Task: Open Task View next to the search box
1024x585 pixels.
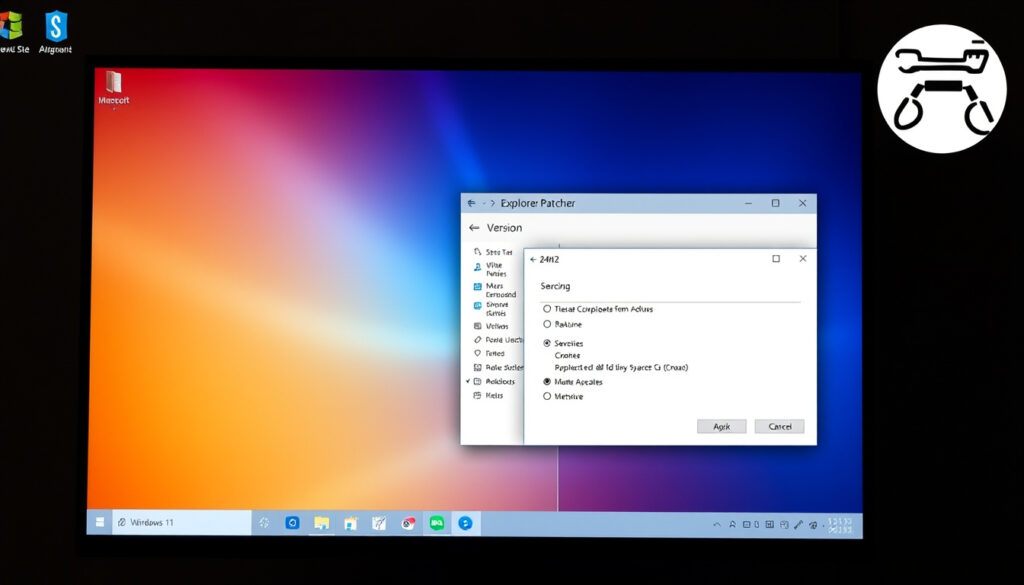Action: [x=264, y=522]
